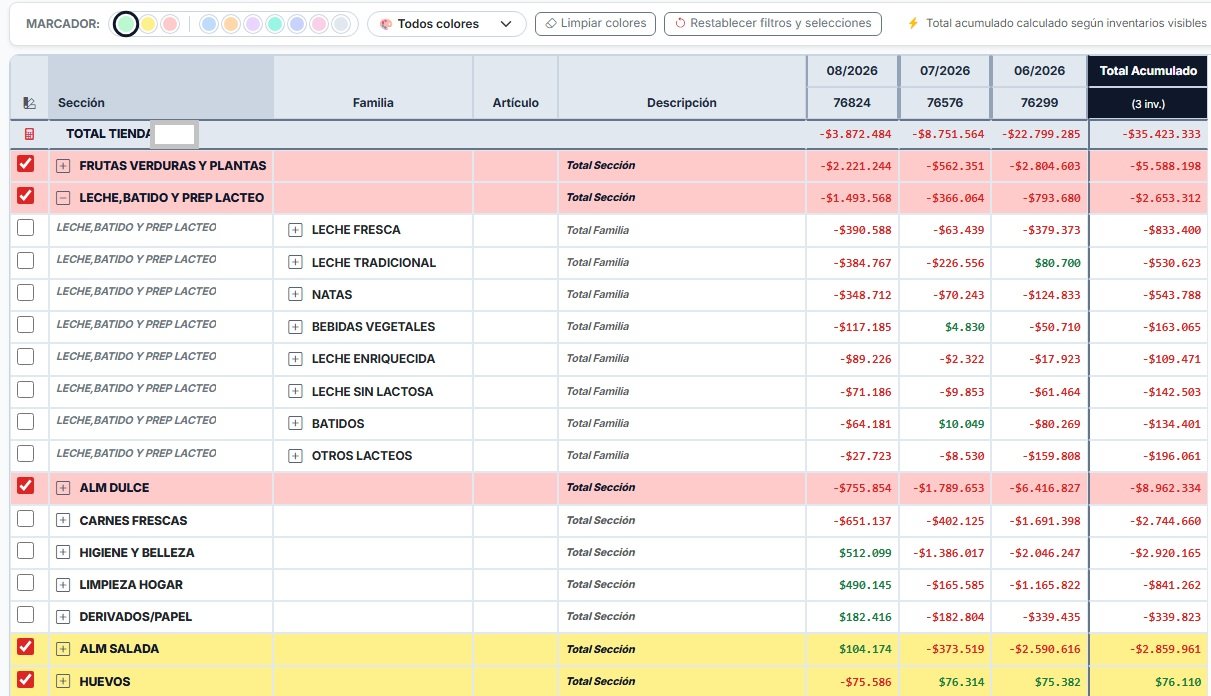
Task: Expand the OTROS LACTEOS family
Action: coord(295,456)
